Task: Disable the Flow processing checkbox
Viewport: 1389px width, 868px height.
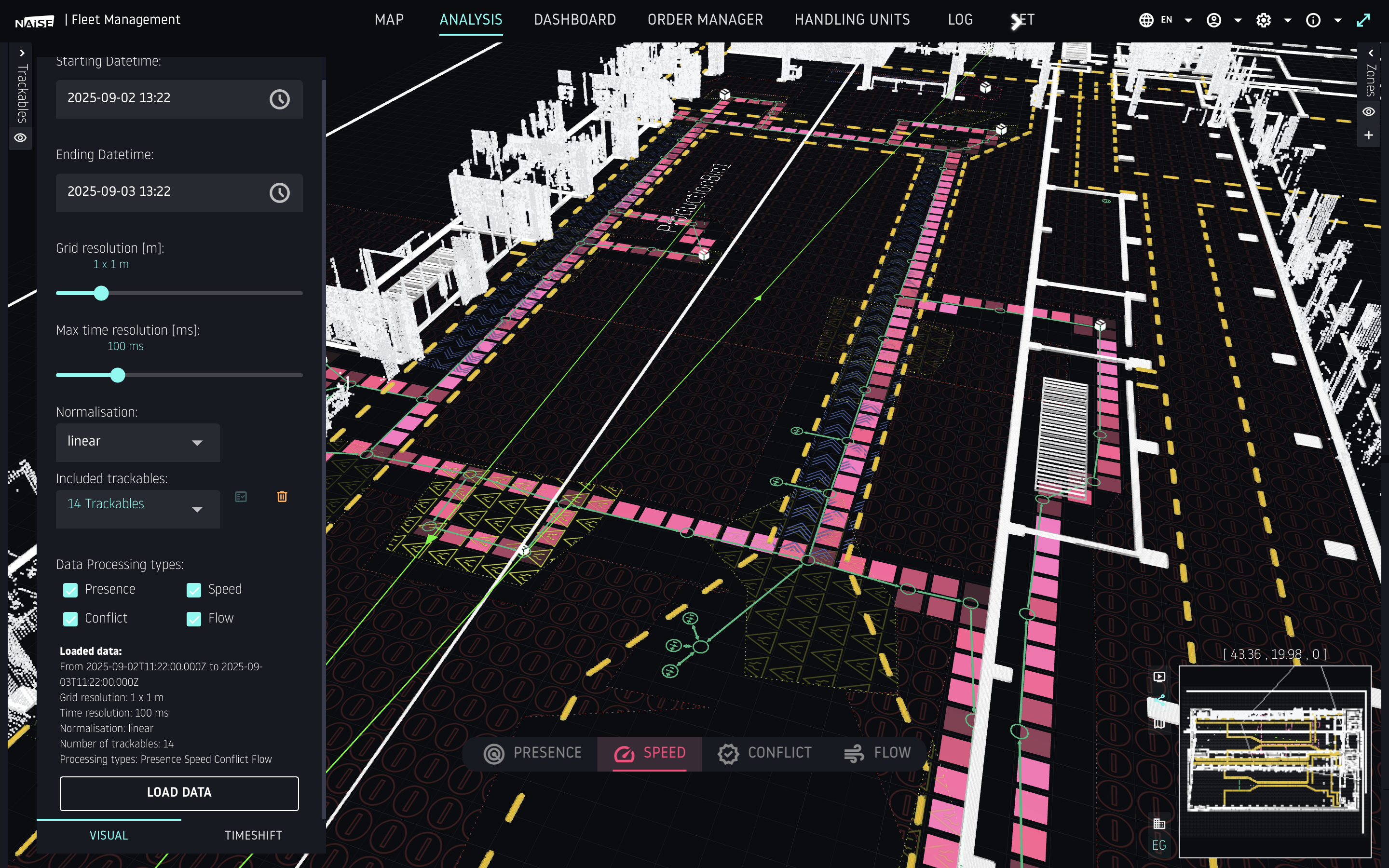Action: (194, 619)
